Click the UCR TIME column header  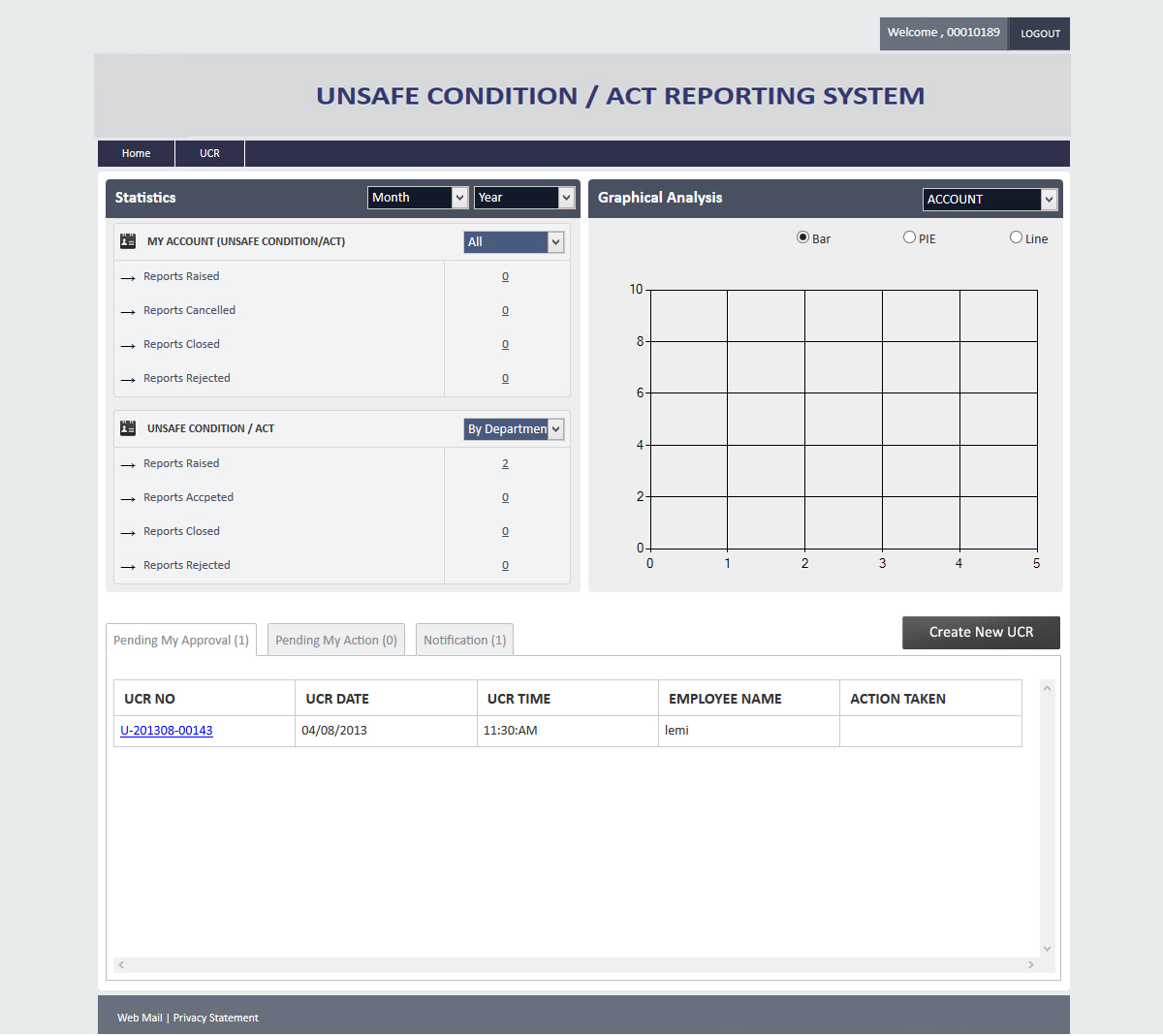pos(567,699)
